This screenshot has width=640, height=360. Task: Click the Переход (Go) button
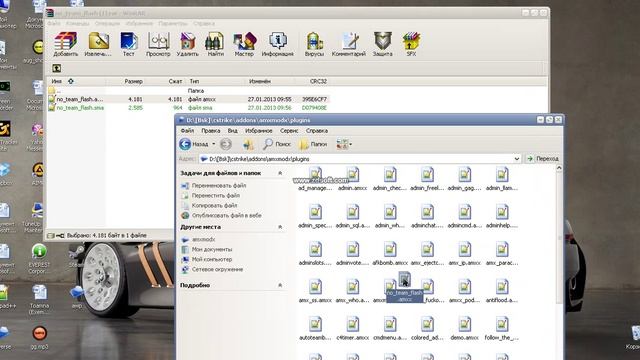543,158
